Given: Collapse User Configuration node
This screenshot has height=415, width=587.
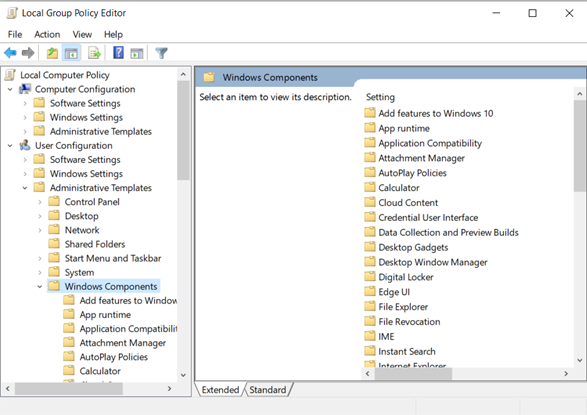Looking at the screenshot, I should coord(10,146).
